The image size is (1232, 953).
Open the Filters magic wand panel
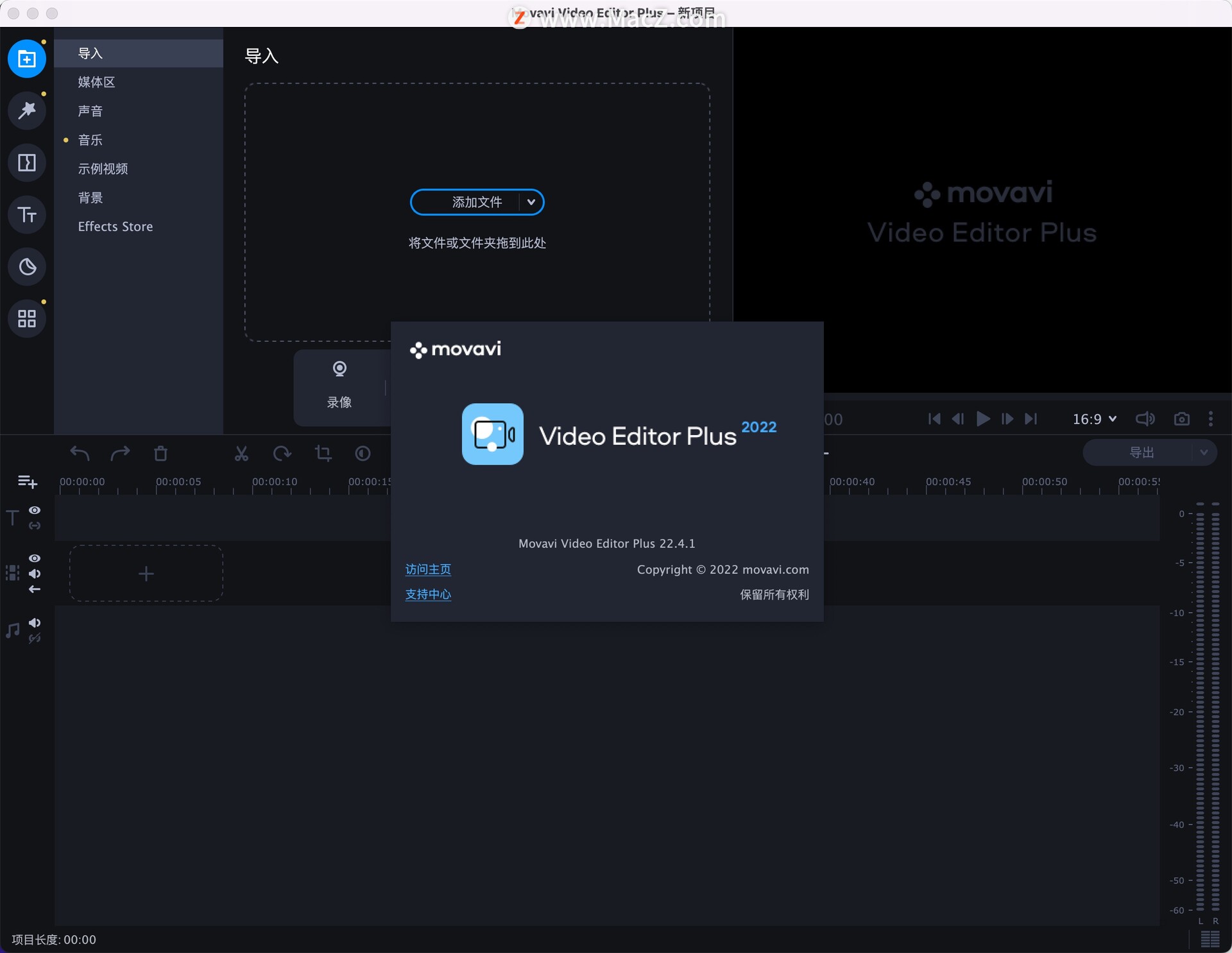27,110
